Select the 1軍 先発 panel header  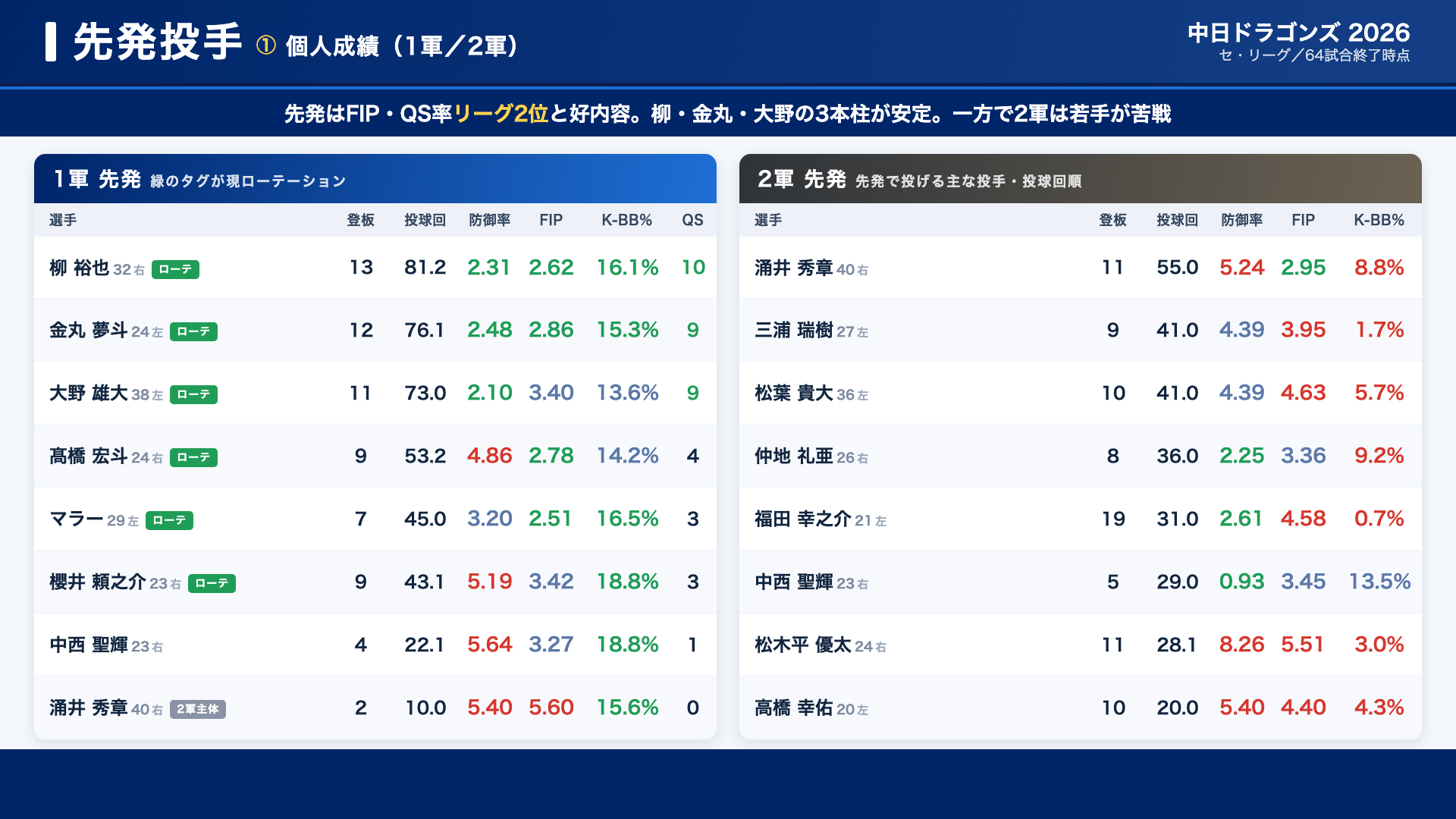point(375,179)
